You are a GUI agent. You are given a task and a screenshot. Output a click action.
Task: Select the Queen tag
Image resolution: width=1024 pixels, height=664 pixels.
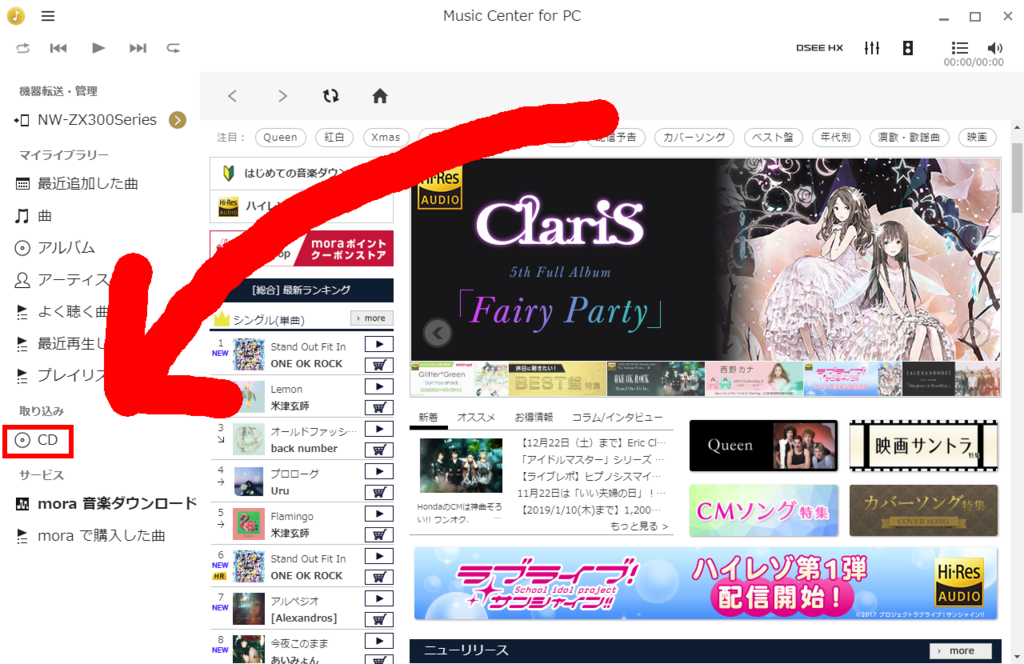pyautogui.click(x=281, y=137)
